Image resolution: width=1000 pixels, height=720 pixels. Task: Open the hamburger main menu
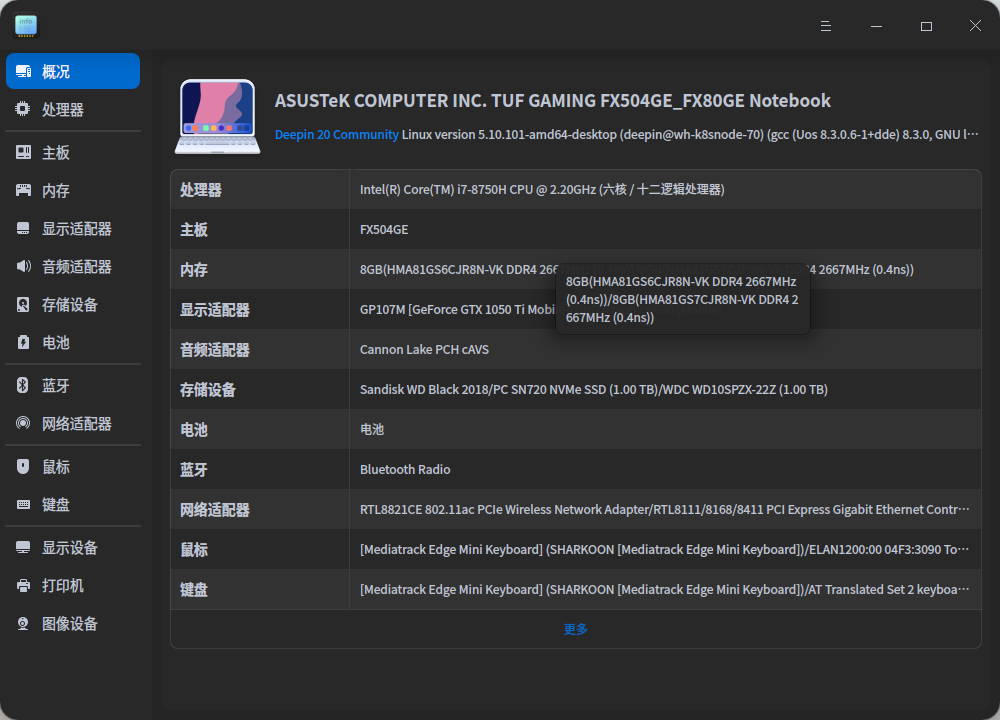tap(826, 26)
